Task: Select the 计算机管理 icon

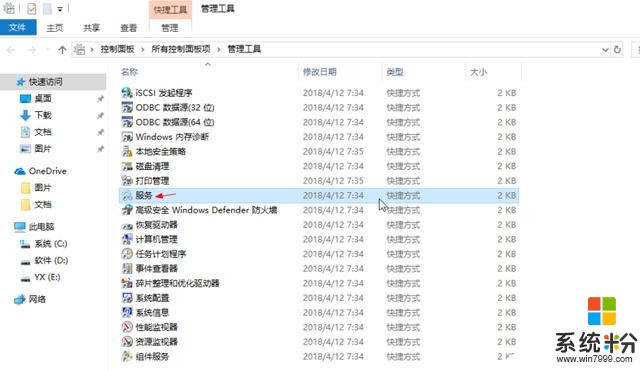Action: [127, 239]
